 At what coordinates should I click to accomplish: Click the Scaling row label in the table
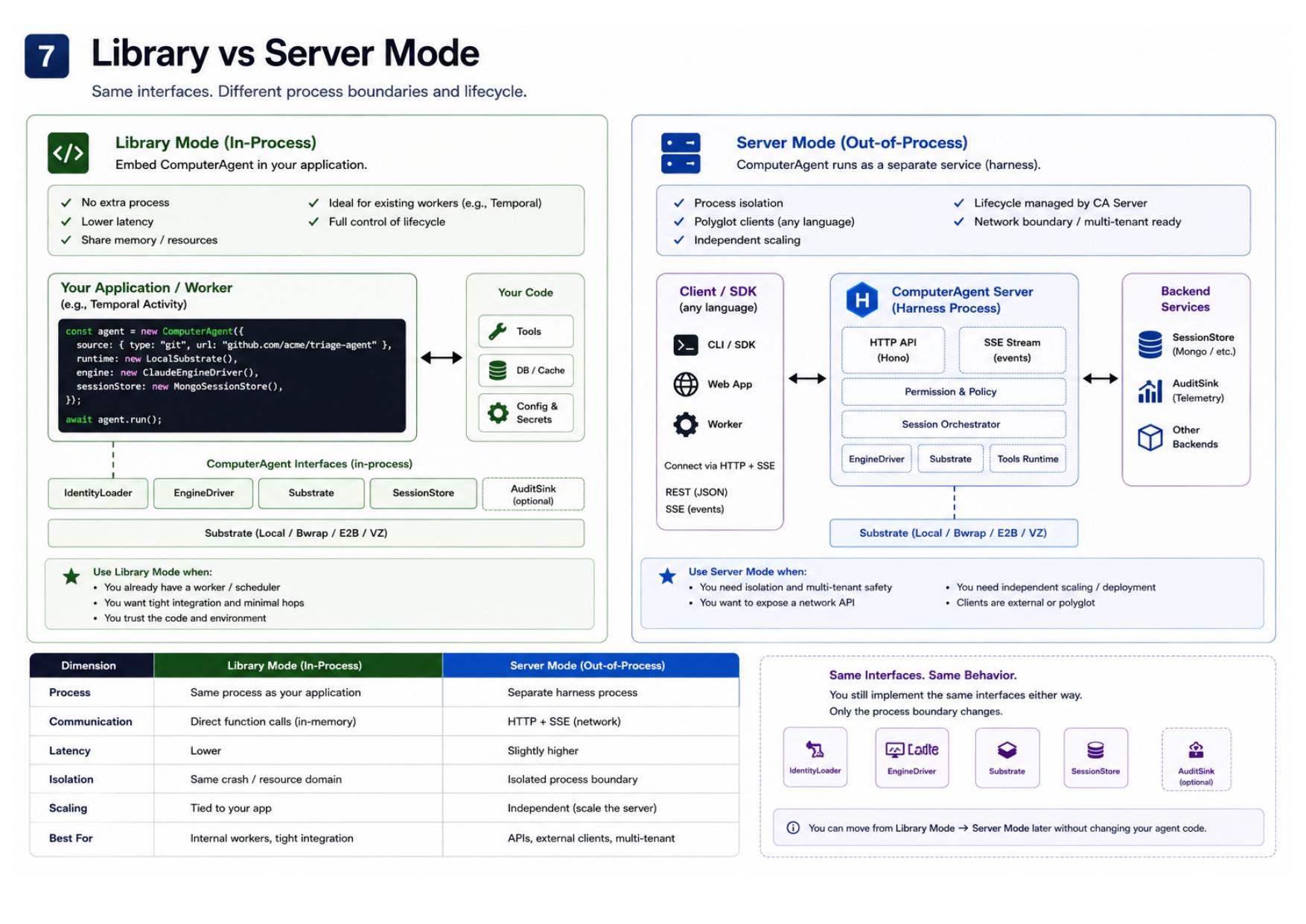click(69, 808)
